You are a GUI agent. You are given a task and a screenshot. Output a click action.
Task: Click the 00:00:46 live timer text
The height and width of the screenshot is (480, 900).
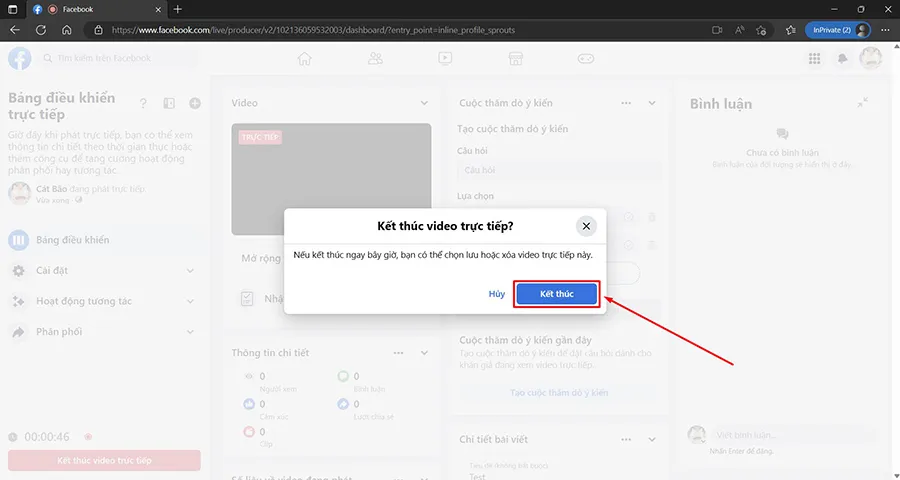point(46,438)
